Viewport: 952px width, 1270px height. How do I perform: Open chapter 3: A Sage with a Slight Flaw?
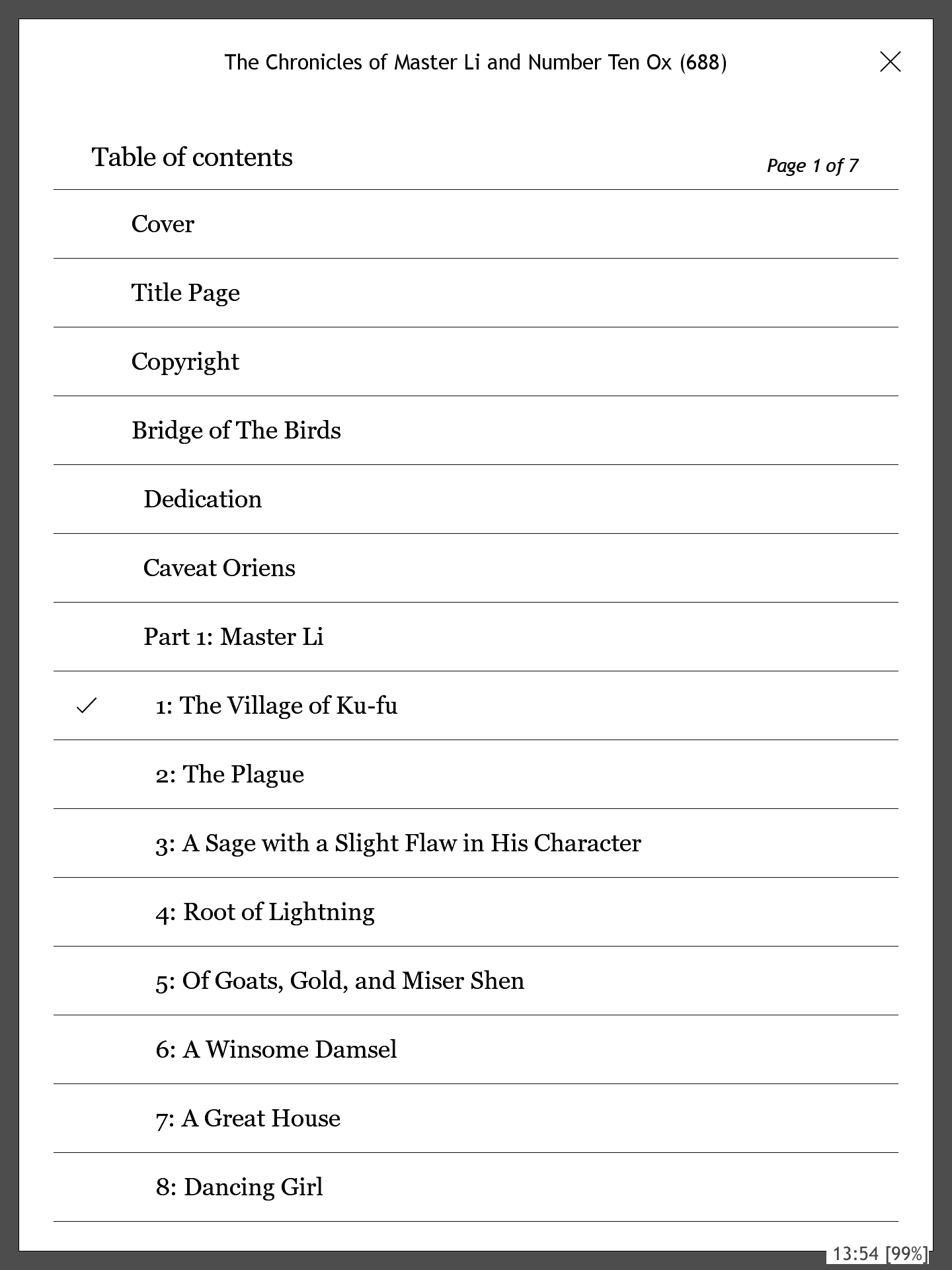(398, 843)
